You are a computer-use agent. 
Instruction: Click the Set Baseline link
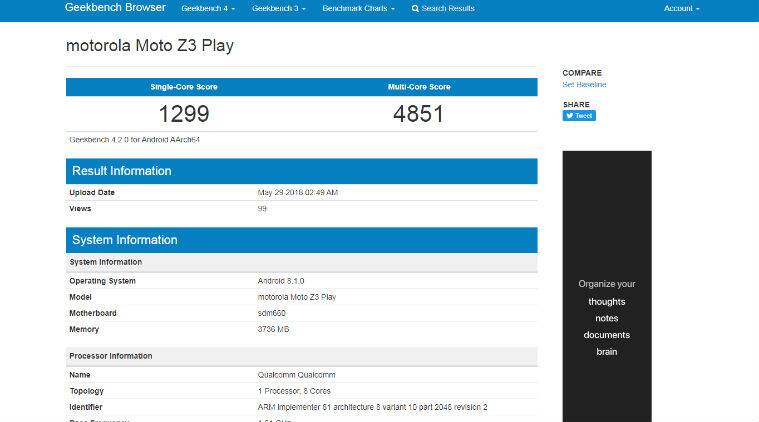coord(584,84)
